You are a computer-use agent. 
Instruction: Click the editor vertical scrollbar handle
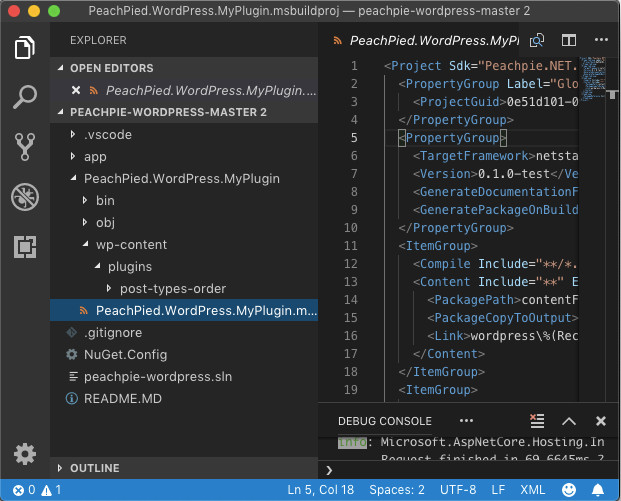point(612,94)
